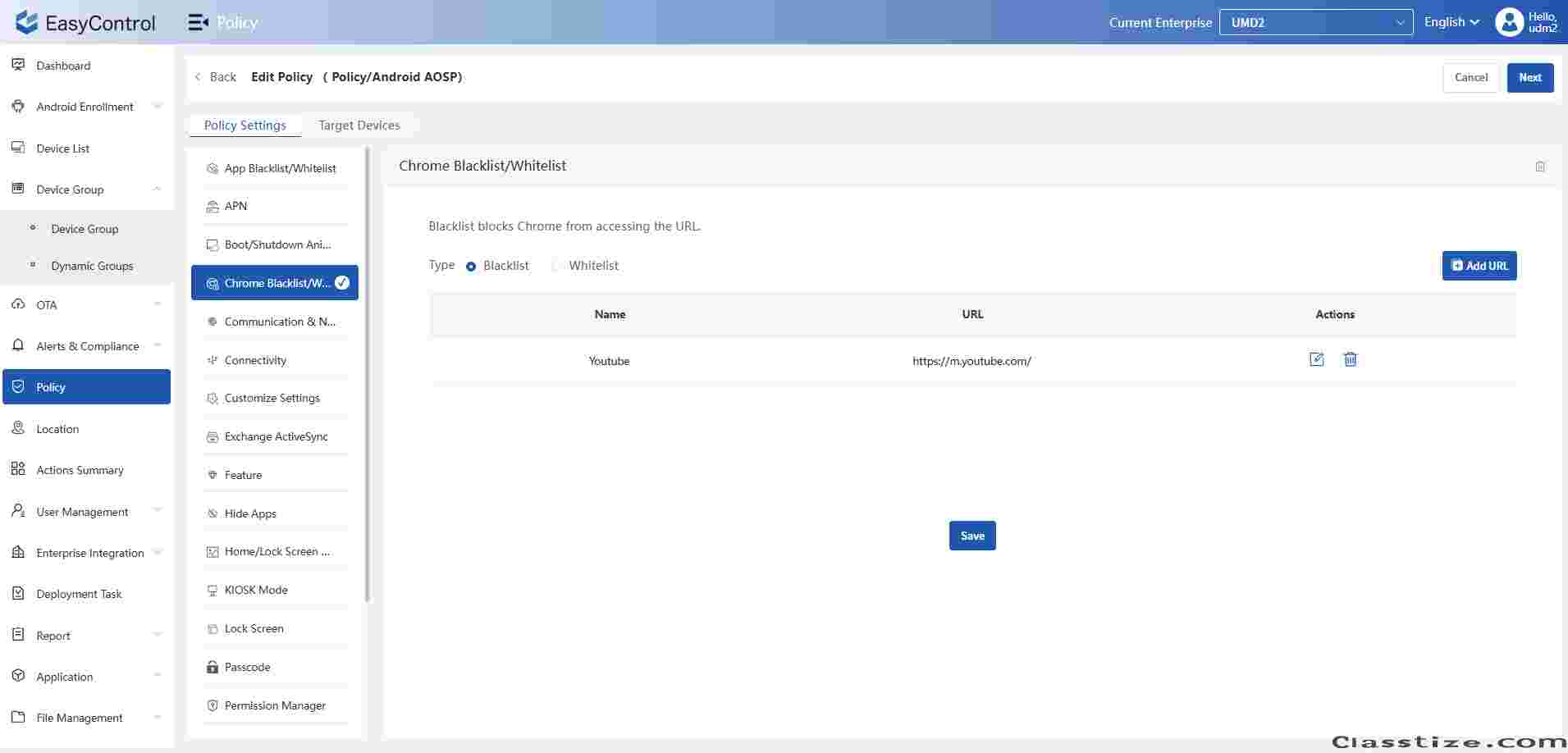The image size is (1568, 753).
Task: Click the Save button
Action: (x=971, y=536)
